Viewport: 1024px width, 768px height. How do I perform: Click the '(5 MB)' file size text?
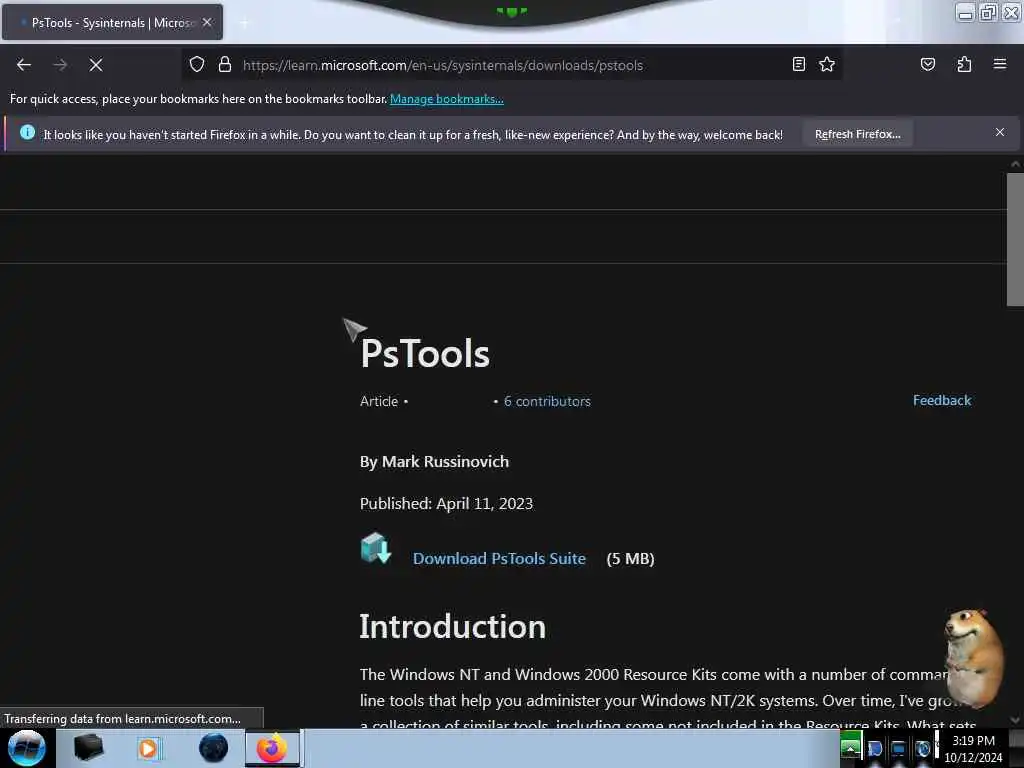coord(630,559)
